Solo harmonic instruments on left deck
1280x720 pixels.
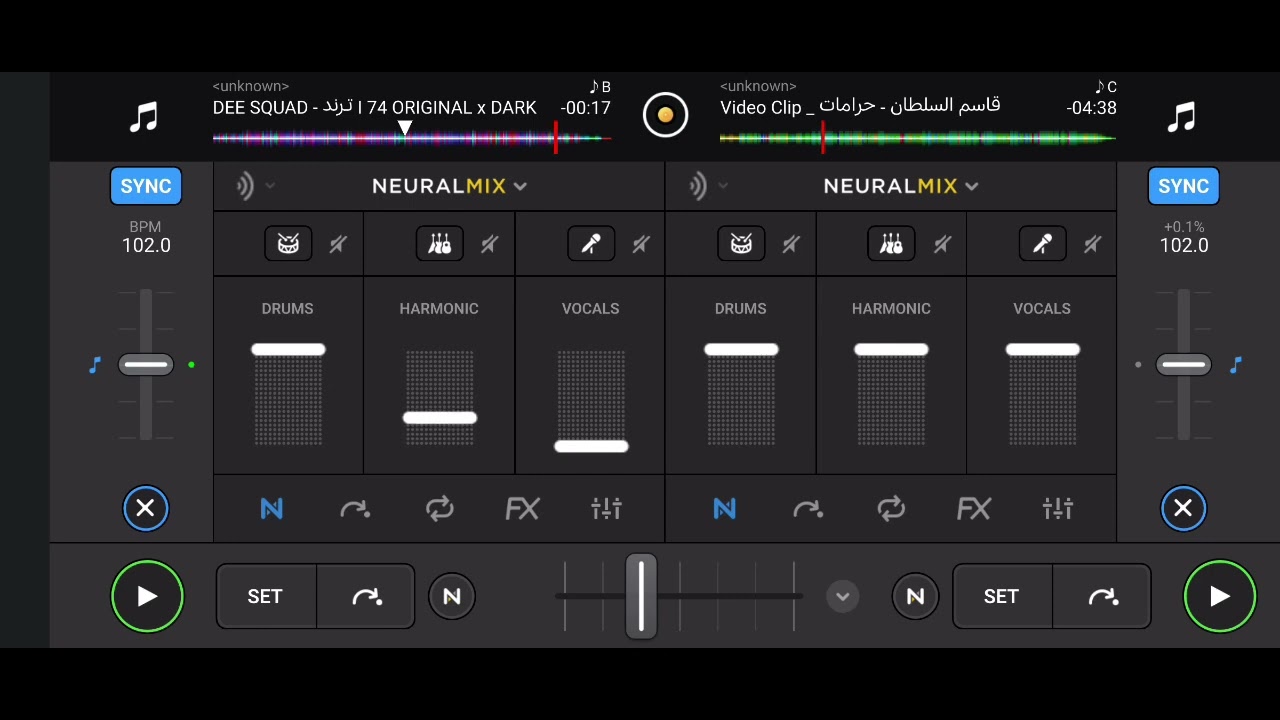(x=439, y=244)
